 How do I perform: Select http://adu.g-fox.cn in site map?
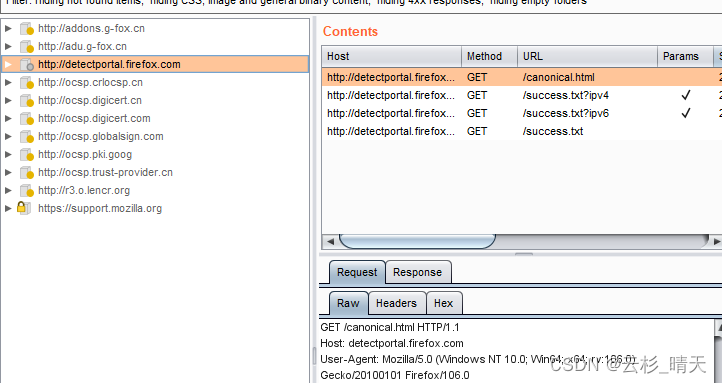point(82,46)
